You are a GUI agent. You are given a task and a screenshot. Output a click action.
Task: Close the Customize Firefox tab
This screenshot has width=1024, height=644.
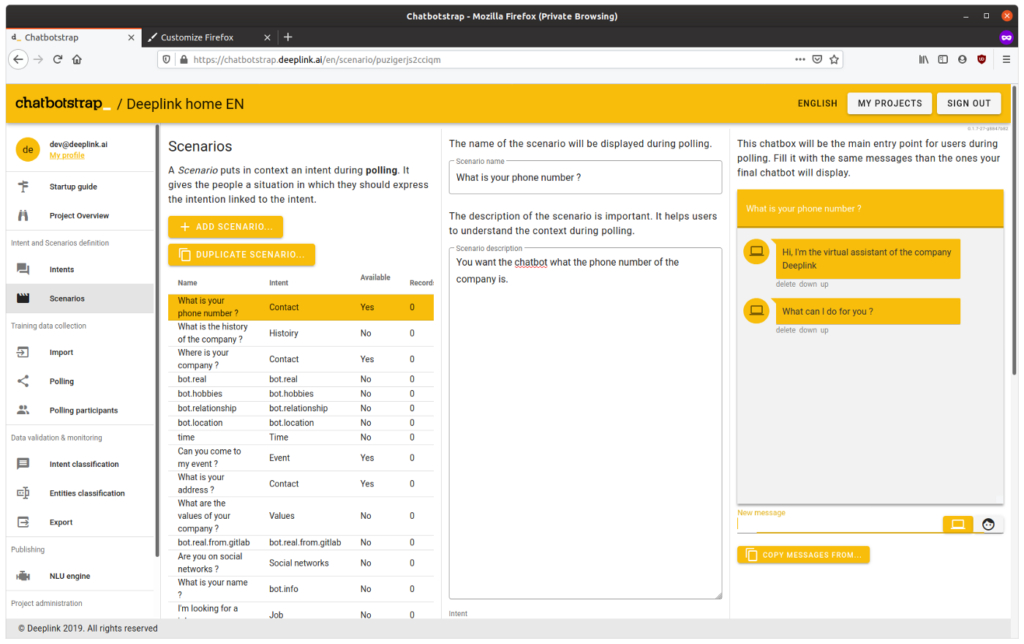267,38
